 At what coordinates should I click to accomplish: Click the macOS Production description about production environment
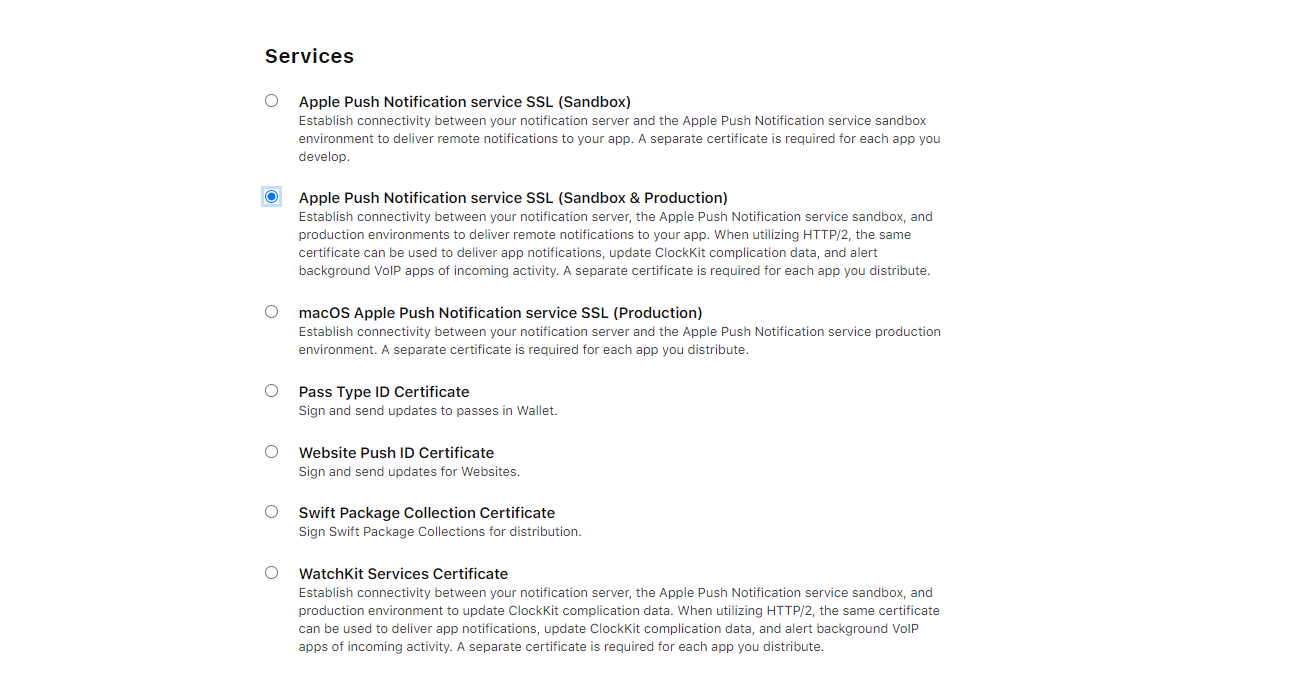point(620,341)
